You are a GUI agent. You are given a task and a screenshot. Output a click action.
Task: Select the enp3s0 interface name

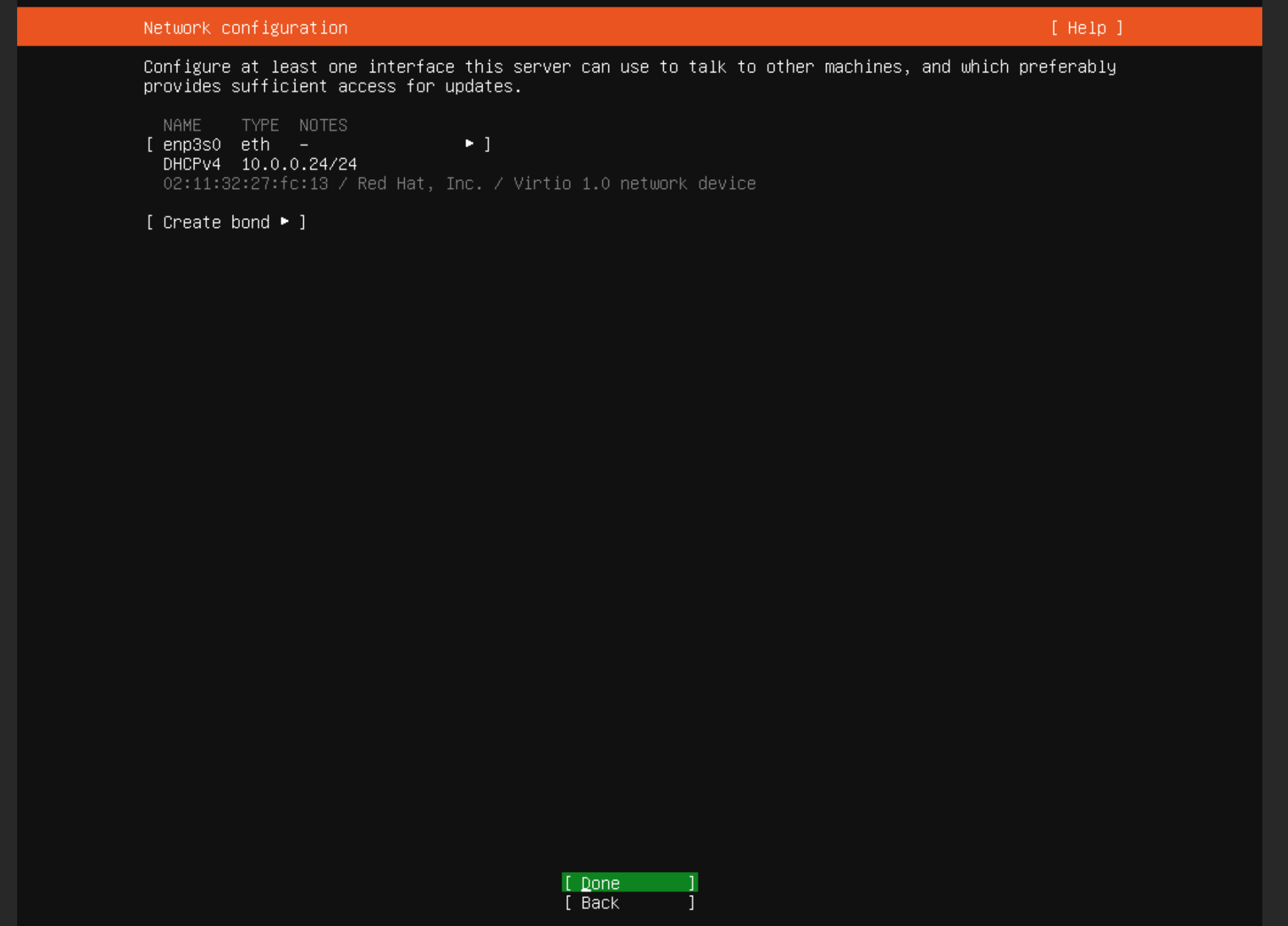(x=192, y=144)
